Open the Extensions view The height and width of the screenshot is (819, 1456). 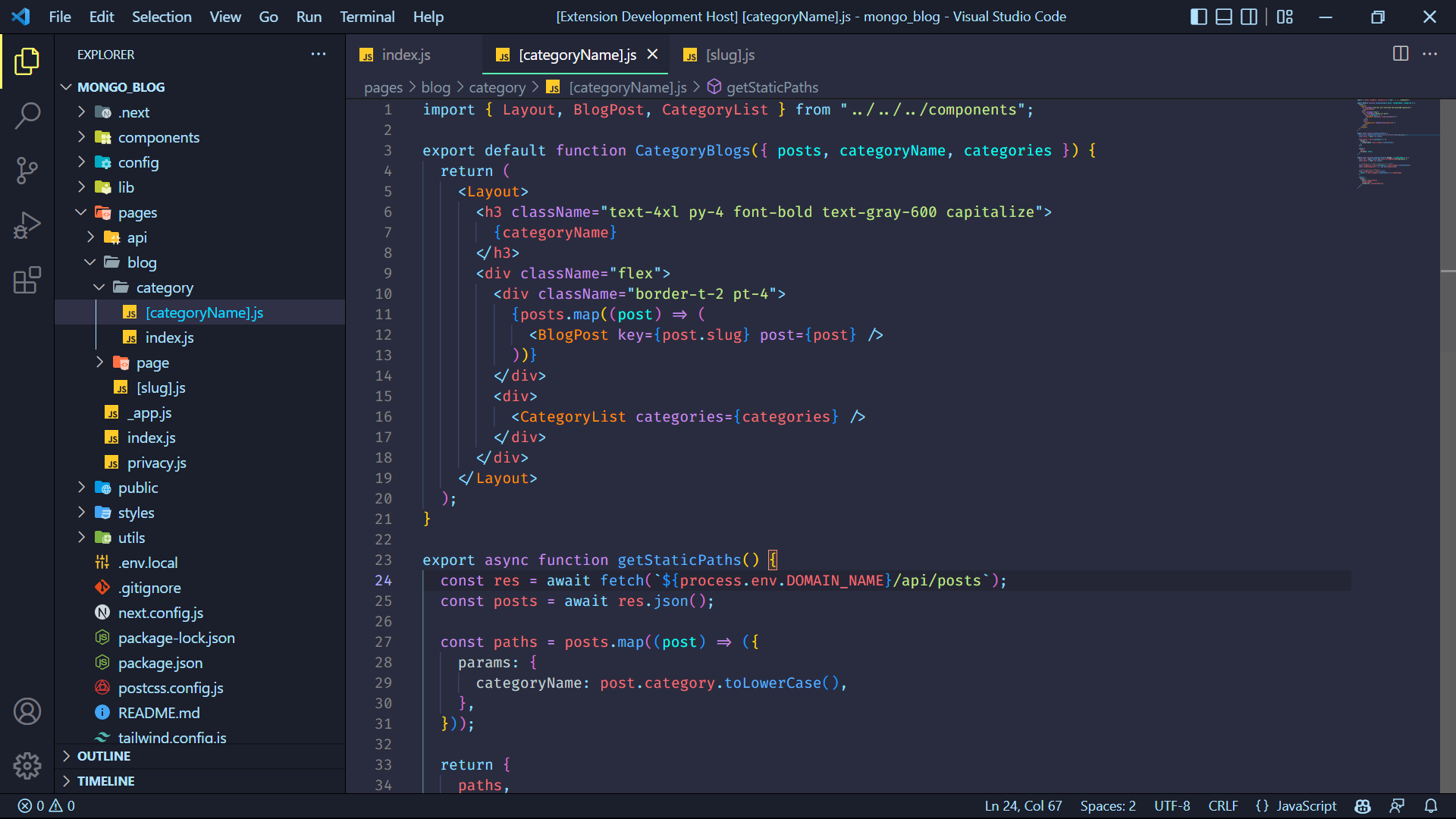(27, 280)
